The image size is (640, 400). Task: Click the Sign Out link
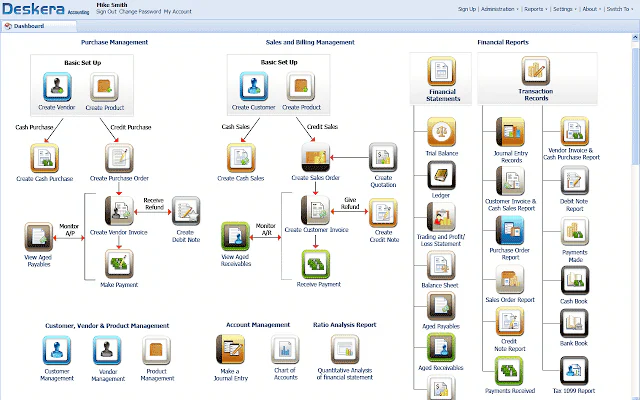(x=106, y=12)
